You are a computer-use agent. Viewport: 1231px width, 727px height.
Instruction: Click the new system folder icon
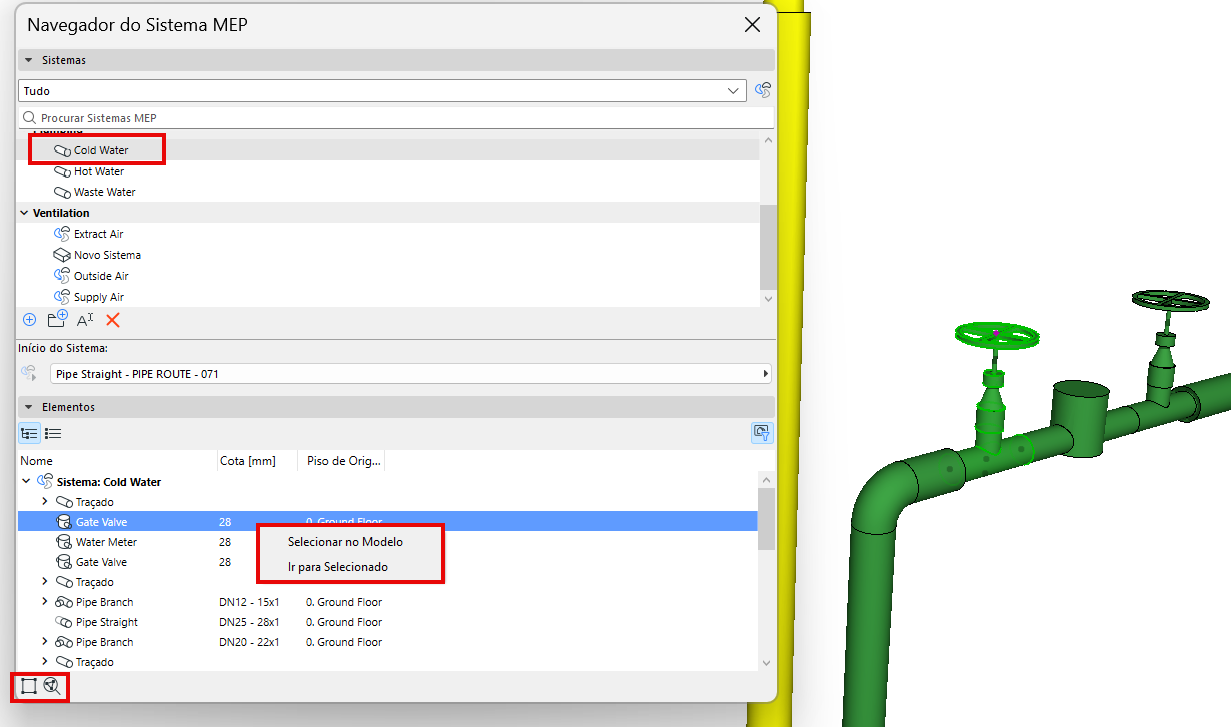pos(57,320)
